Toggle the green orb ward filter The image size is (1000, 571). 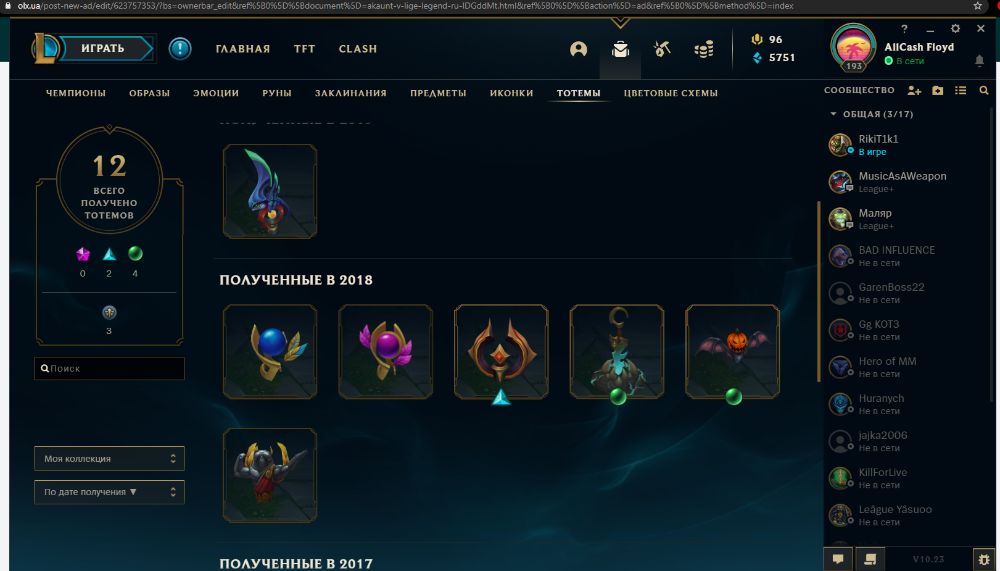click(x=135, y=253)
